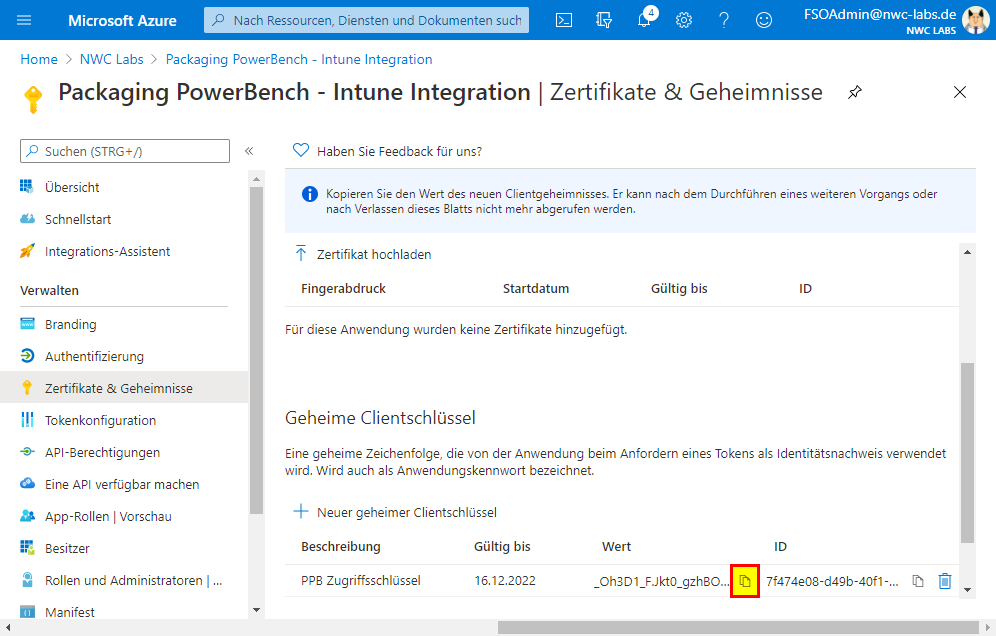Copy the client secret value
The image size is (996, 636).
tap(745, 581)
